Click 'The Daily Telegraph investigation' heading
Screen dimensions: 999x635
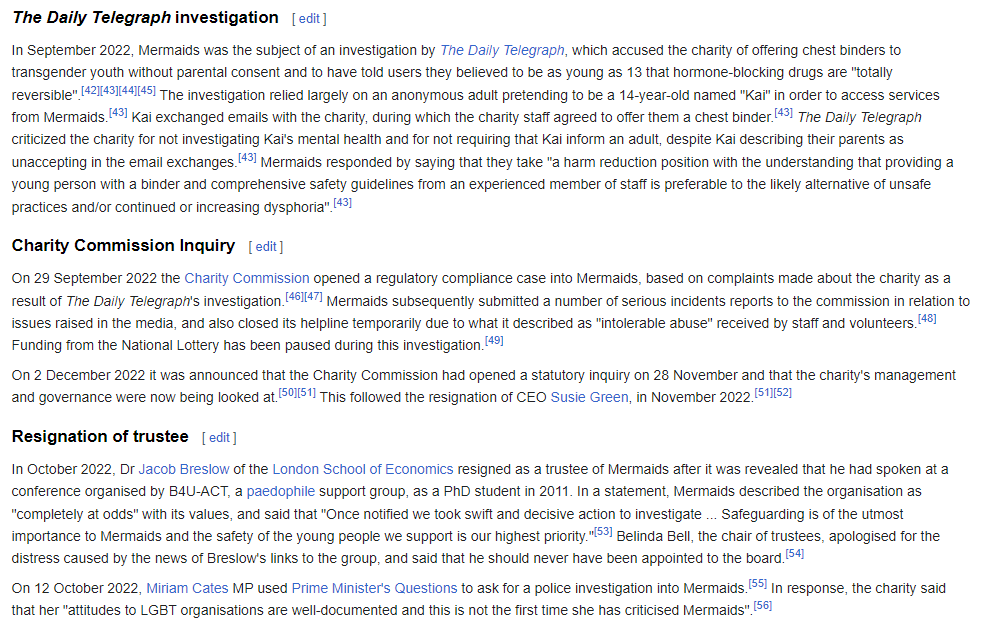click(x=145, y=18)
